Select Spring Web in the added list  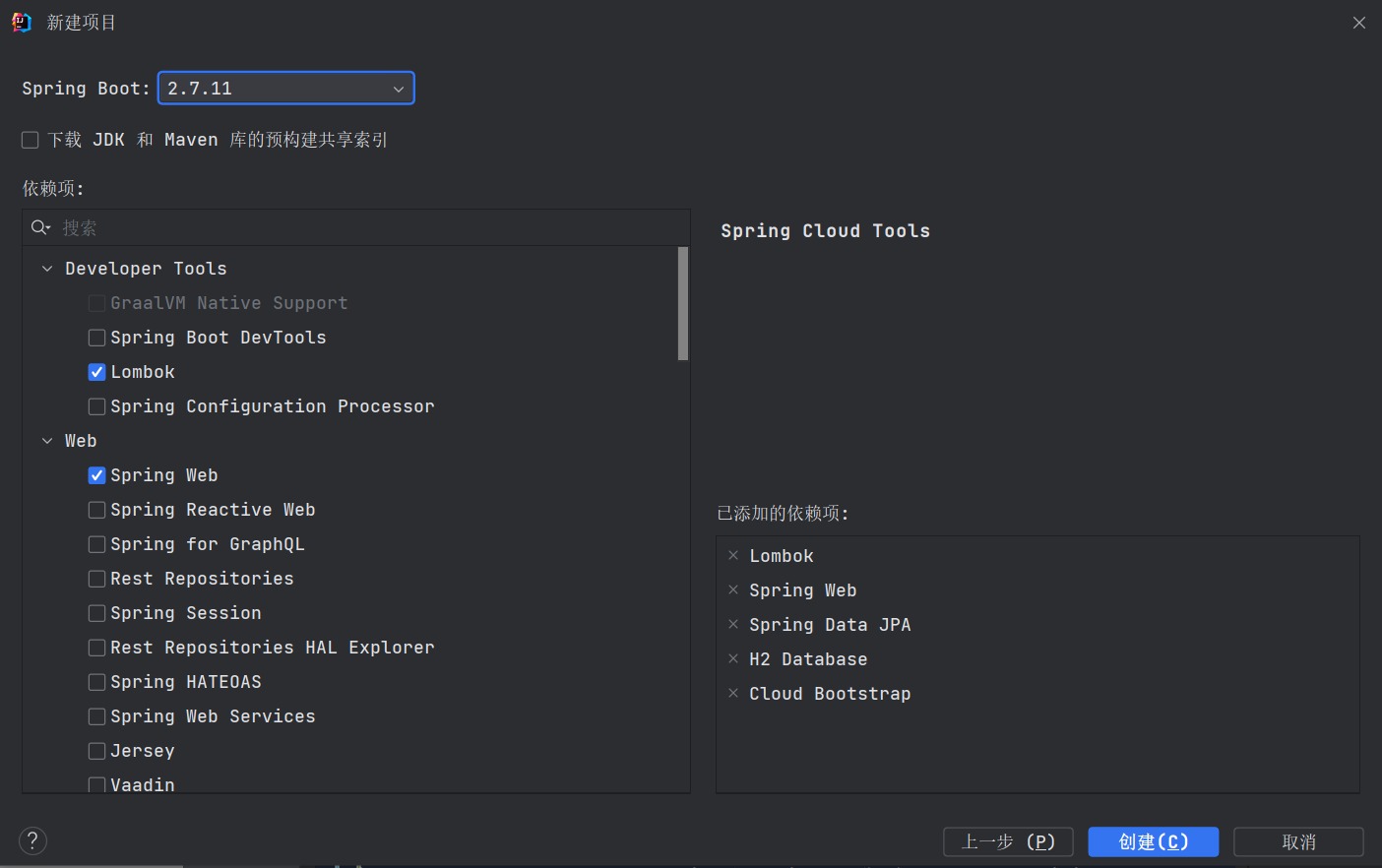[x=802, y=590]
